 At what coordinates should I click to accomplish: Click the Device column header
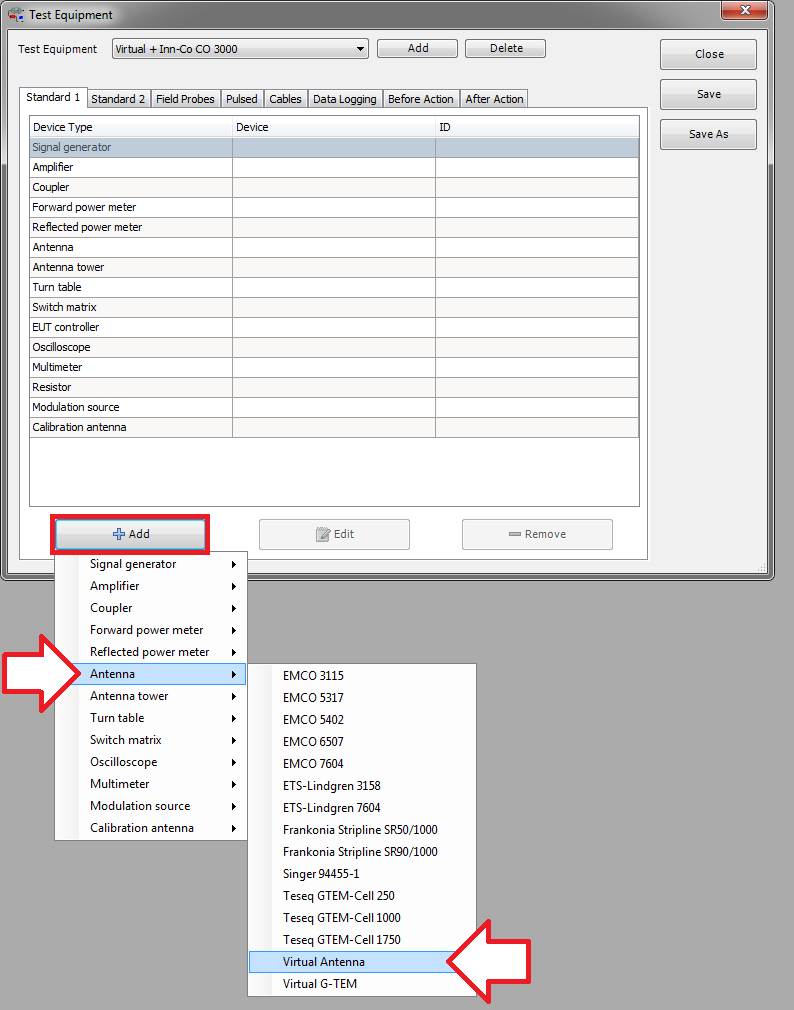point(334,128)
